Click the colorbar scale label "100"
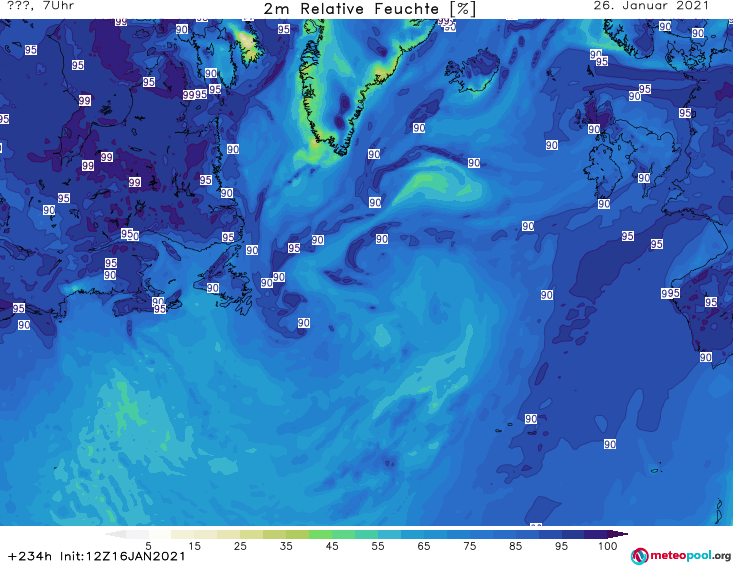The image size is (733, 566). tap(607, 546)
